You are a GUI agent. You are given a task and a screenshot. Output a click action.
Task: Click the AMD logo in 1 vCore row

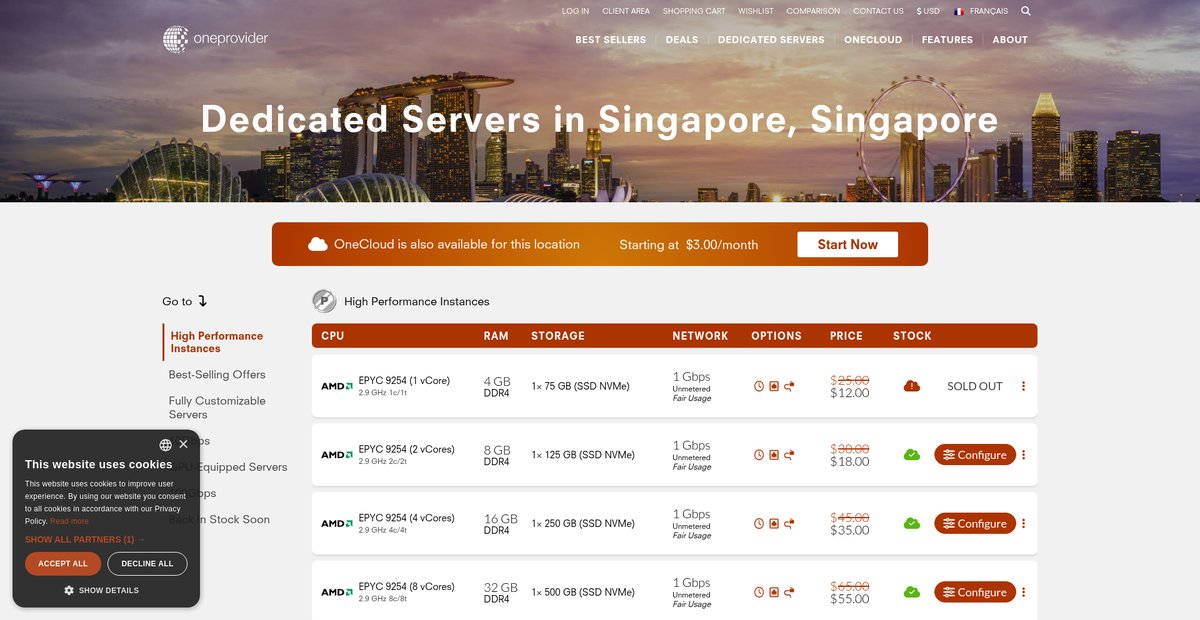click(337, 386)
